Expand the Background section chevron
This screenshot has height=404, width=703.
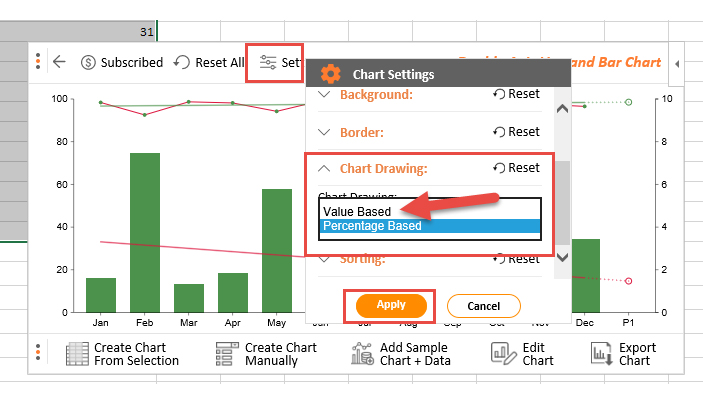324,94
